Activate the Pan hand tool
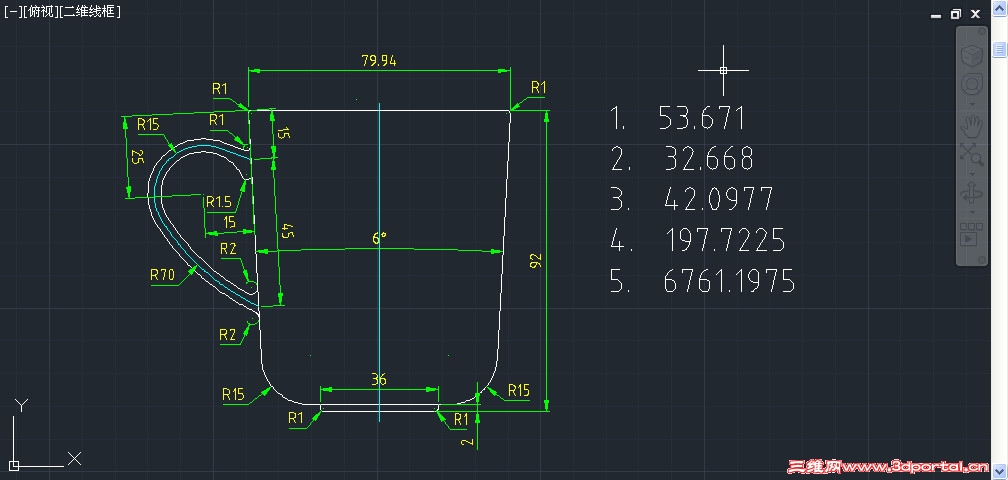Viewport: 1008px width, 480px height. (971, 126)
